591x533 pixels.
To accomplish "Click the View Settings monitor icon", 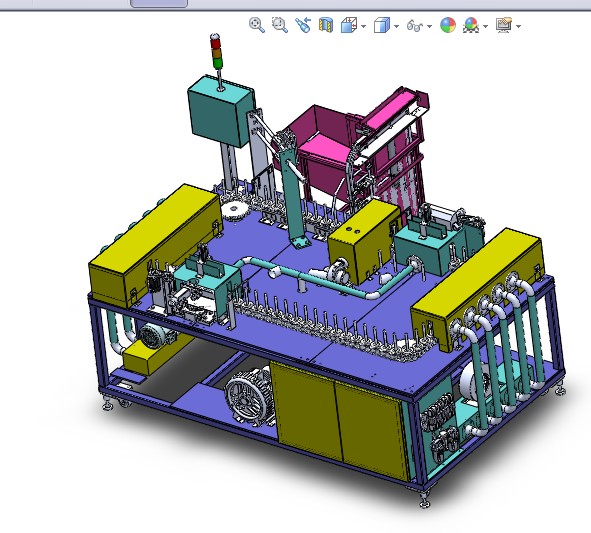I will [x=504, y=25].
